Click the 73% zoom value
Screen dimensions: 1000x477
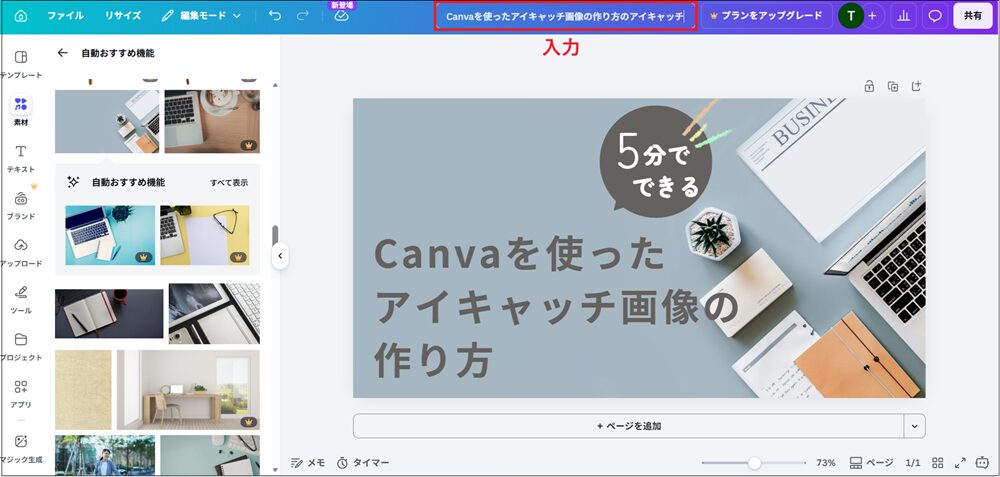click(x=825, y=463)
